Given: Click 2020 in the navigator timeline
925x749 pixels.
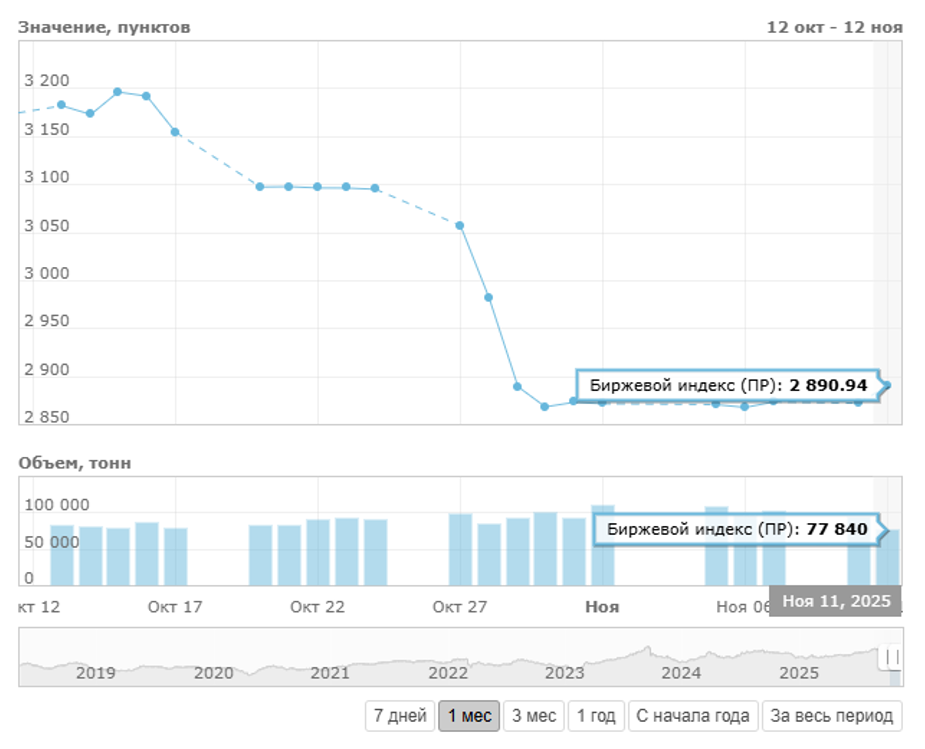Looking at the screenshot, I should coord(213,673).
